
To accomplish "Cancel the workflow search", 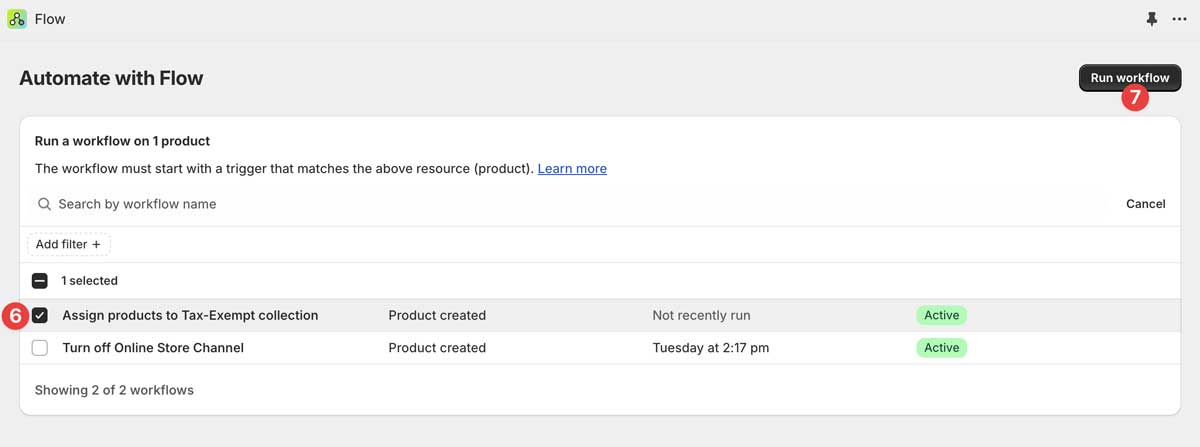I will click(1145, 204).
